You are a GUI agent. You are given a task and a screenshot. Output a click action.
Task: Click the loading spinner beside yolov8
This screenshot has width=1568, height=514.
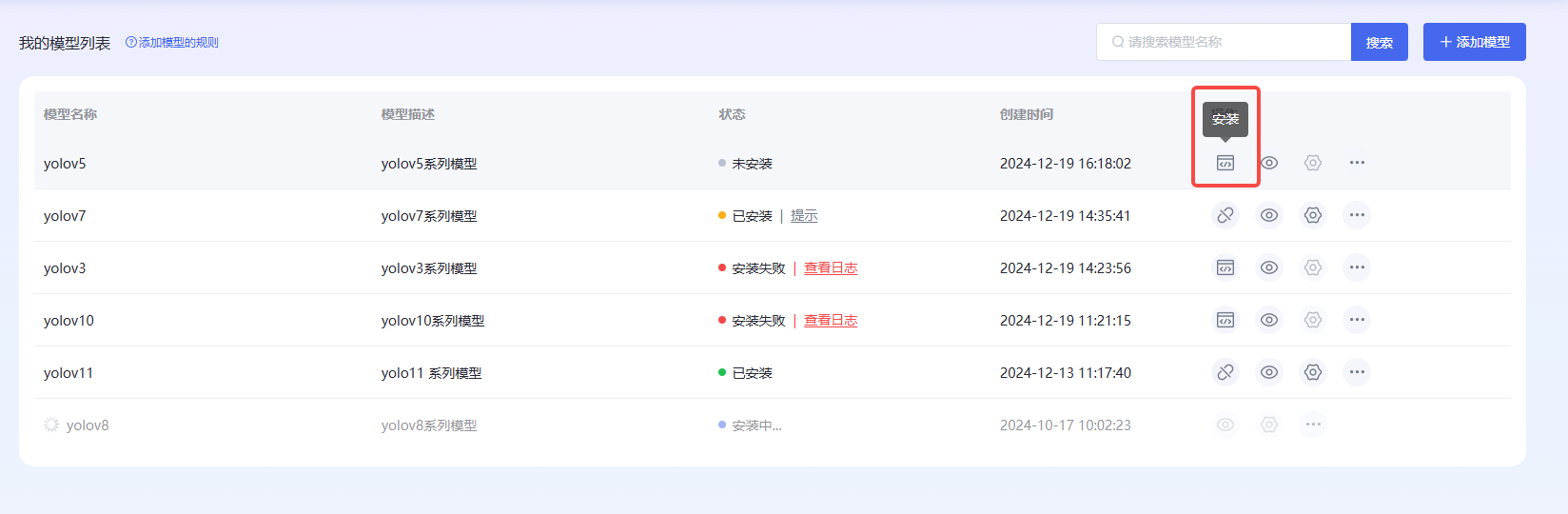pyautogui.click(x=51, y=425)
